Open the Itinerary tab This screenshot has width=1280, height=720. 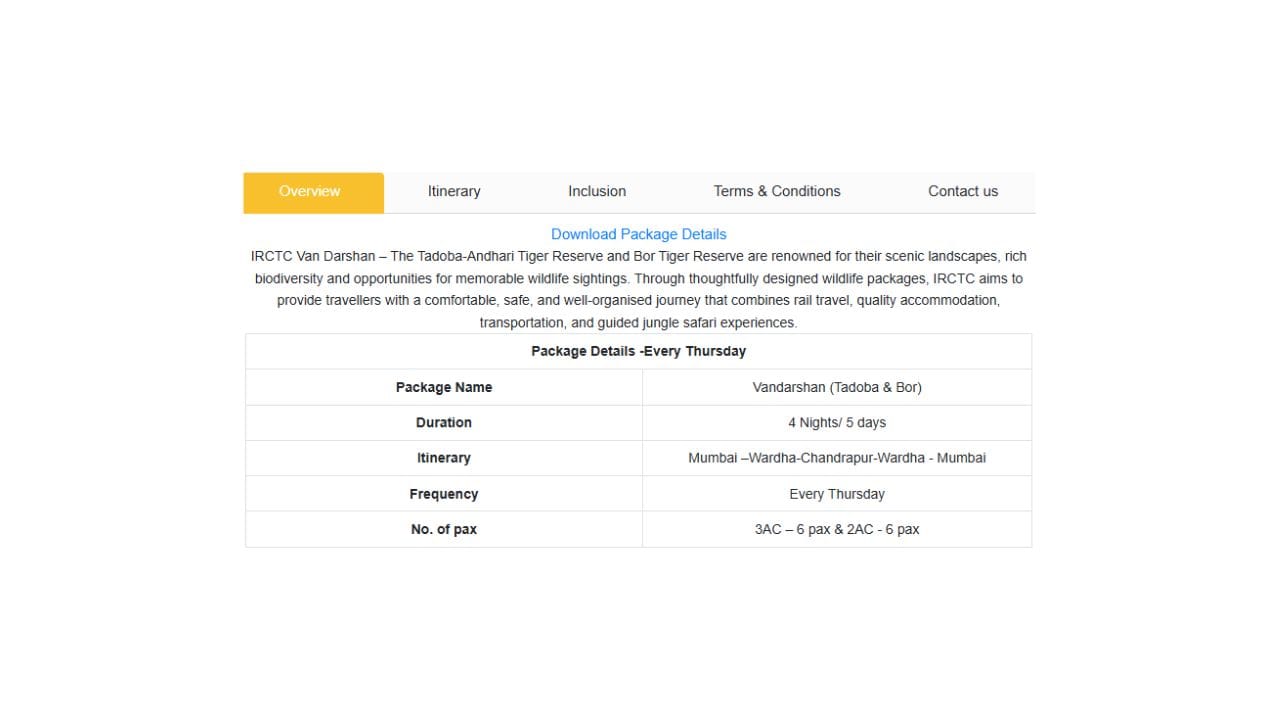454,192
